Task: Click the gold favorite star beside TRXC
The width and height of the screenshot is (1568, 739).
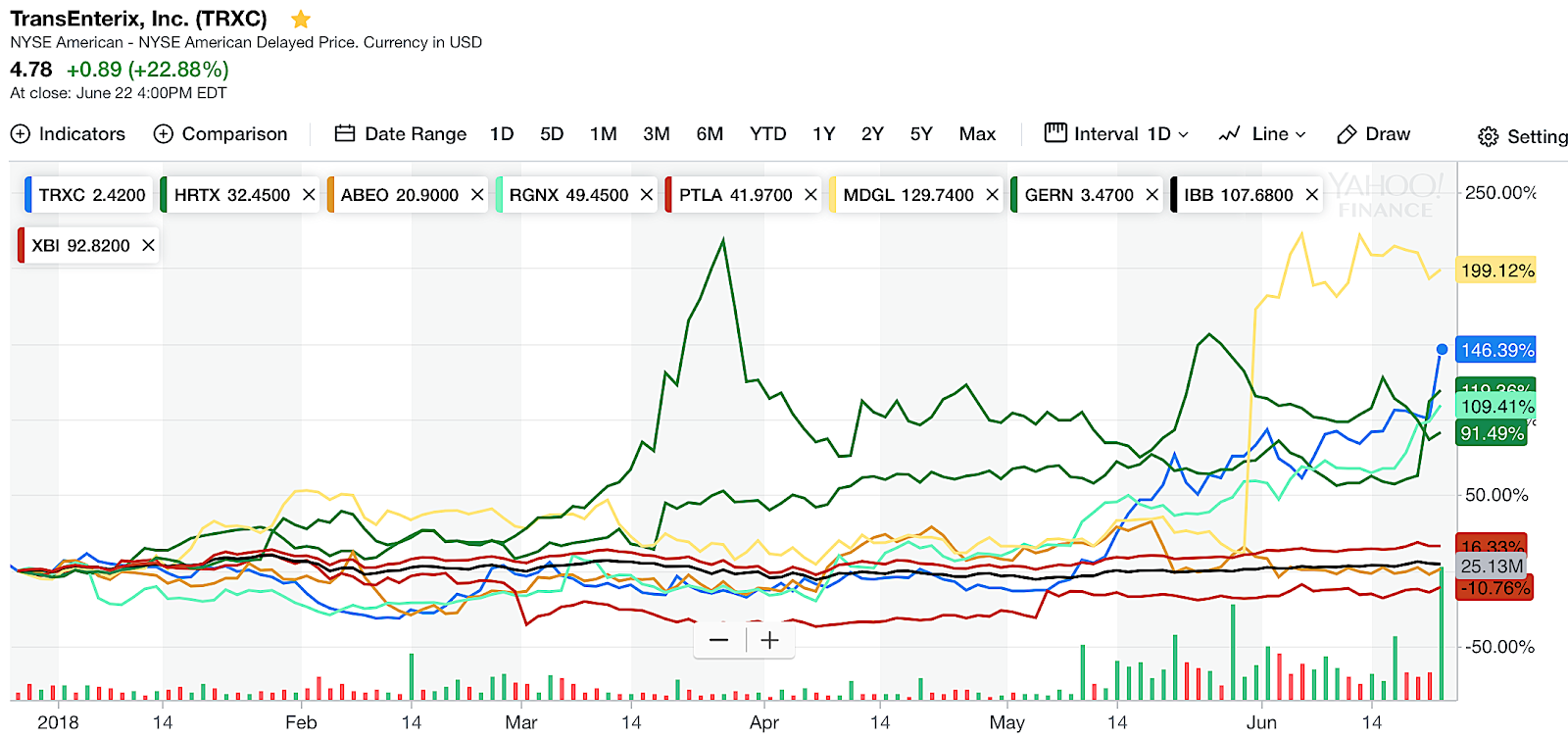Action: click(301, 19)
